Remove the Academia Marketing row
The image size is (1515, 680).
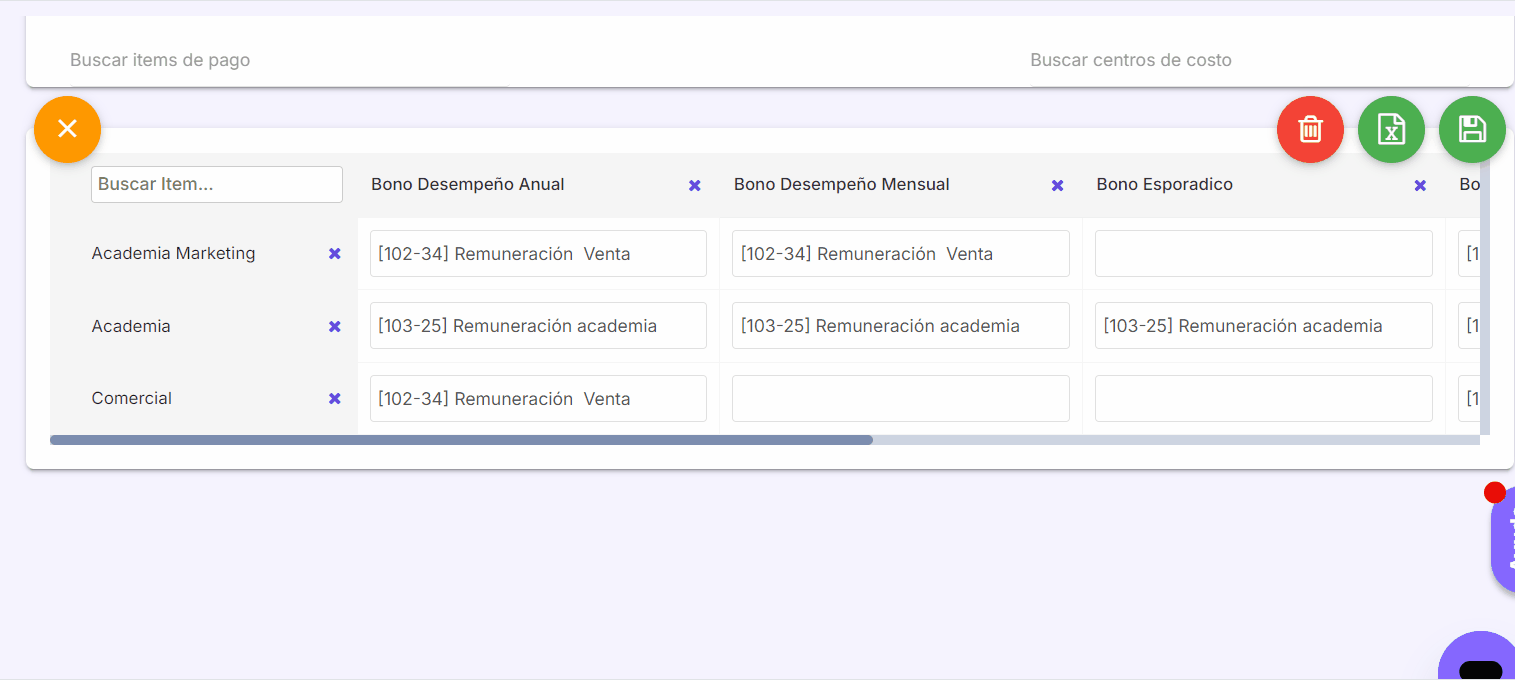click(335, 254)
